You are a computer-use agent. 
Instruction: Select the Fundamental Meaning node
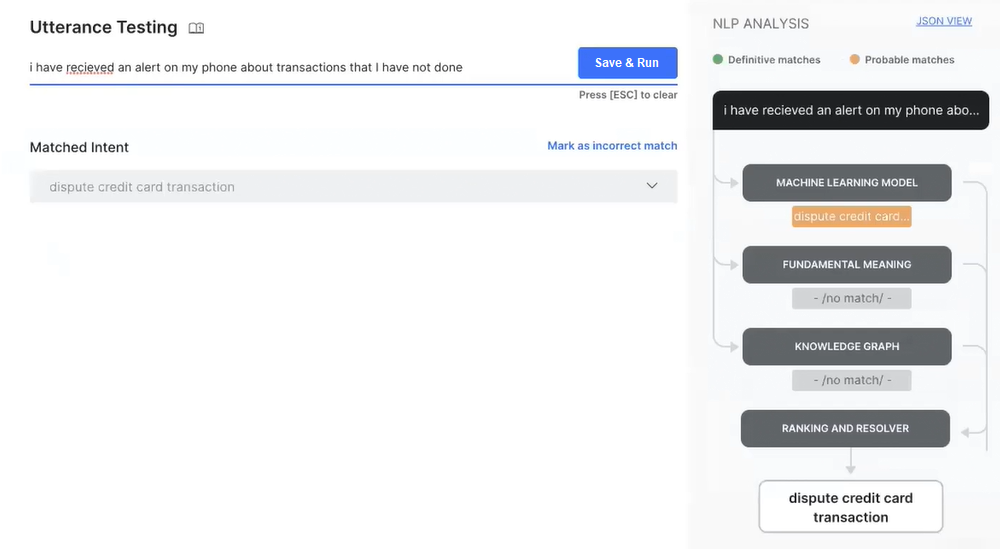click(846, 265)
